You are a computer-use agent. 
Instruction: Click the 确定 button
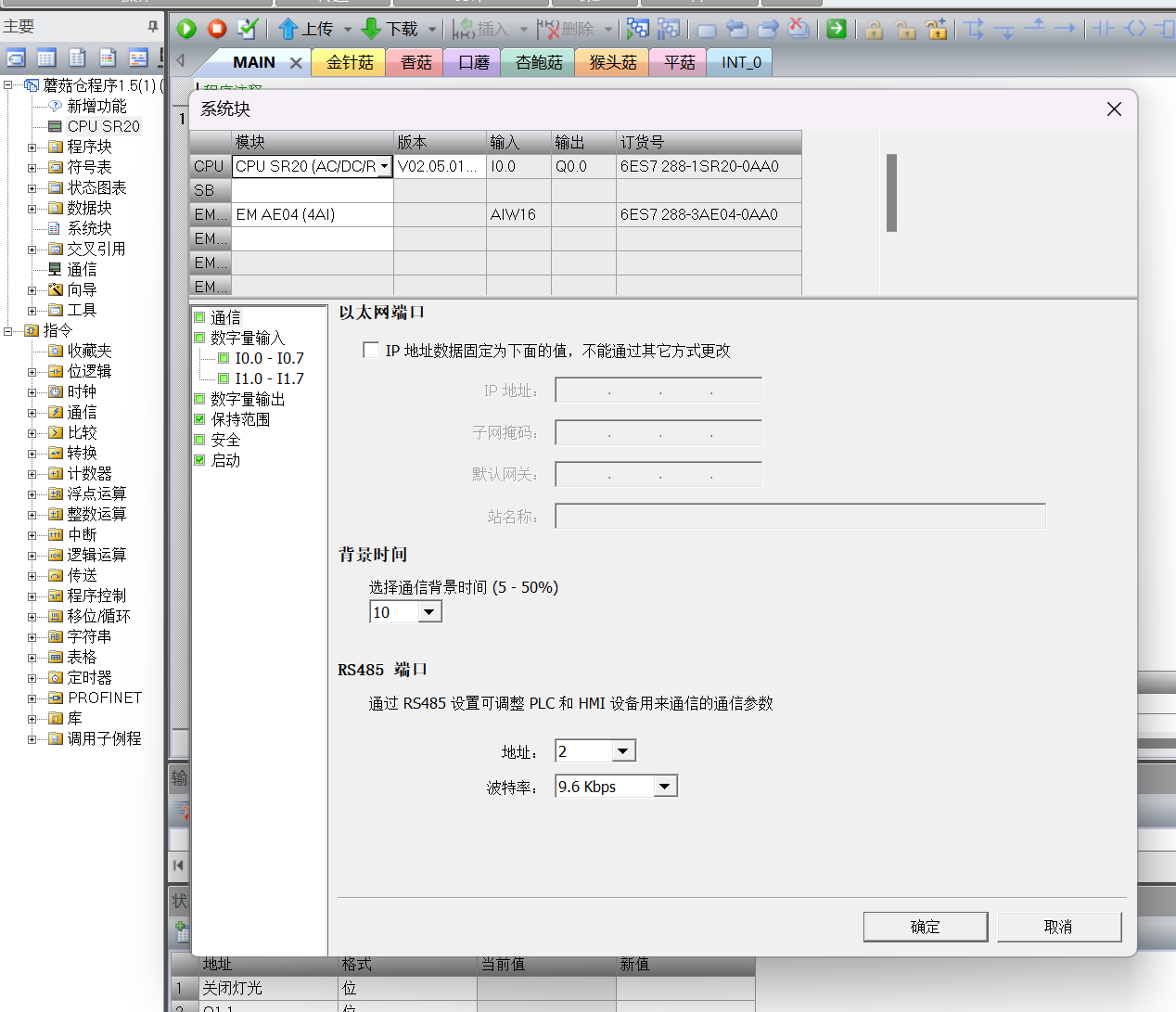coord(925,927)
